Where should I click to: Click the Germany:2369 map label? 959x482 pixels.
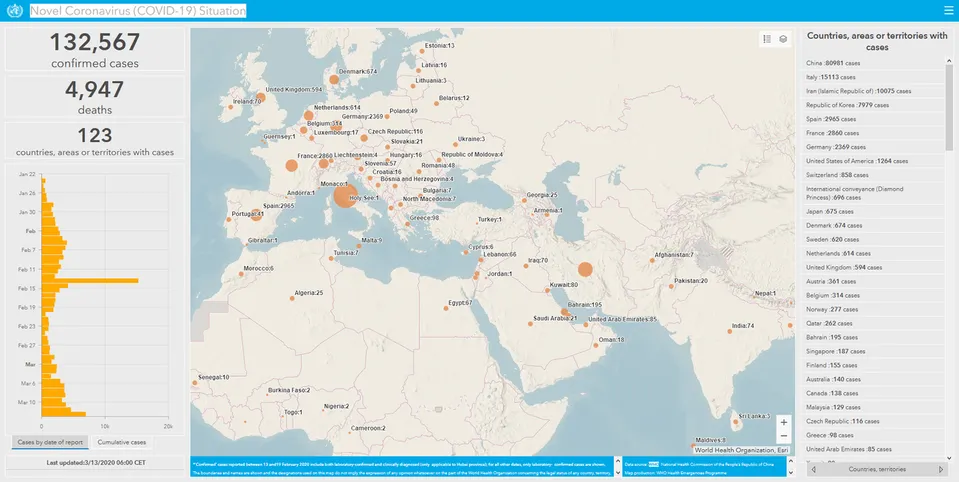362,117
